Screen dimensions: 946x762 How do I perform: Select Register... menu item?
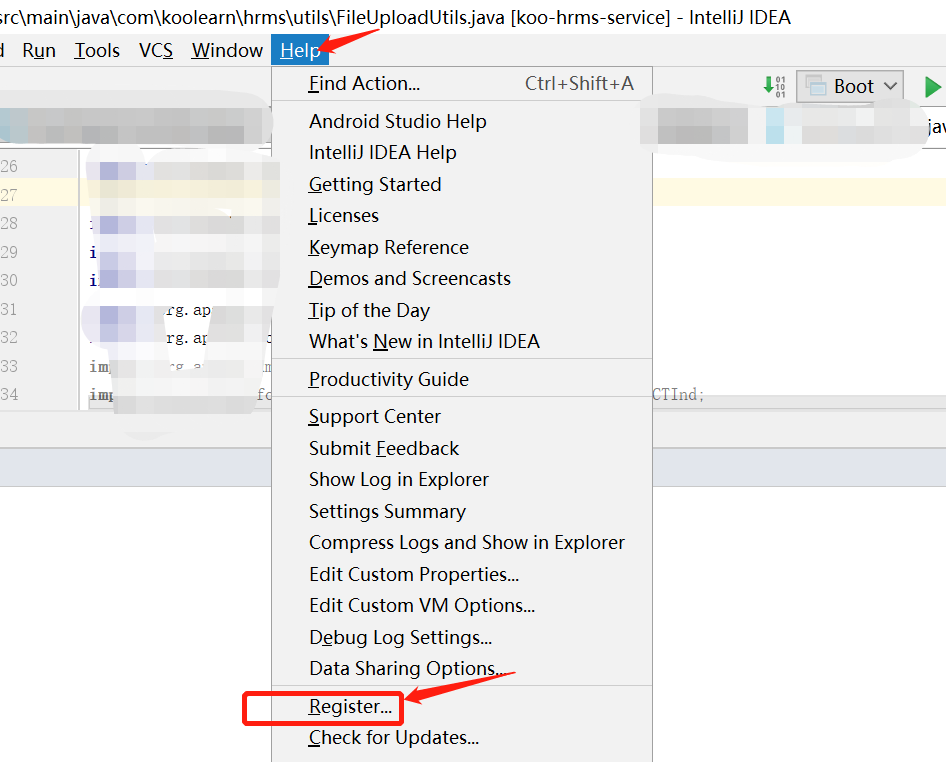pos(462,706)
